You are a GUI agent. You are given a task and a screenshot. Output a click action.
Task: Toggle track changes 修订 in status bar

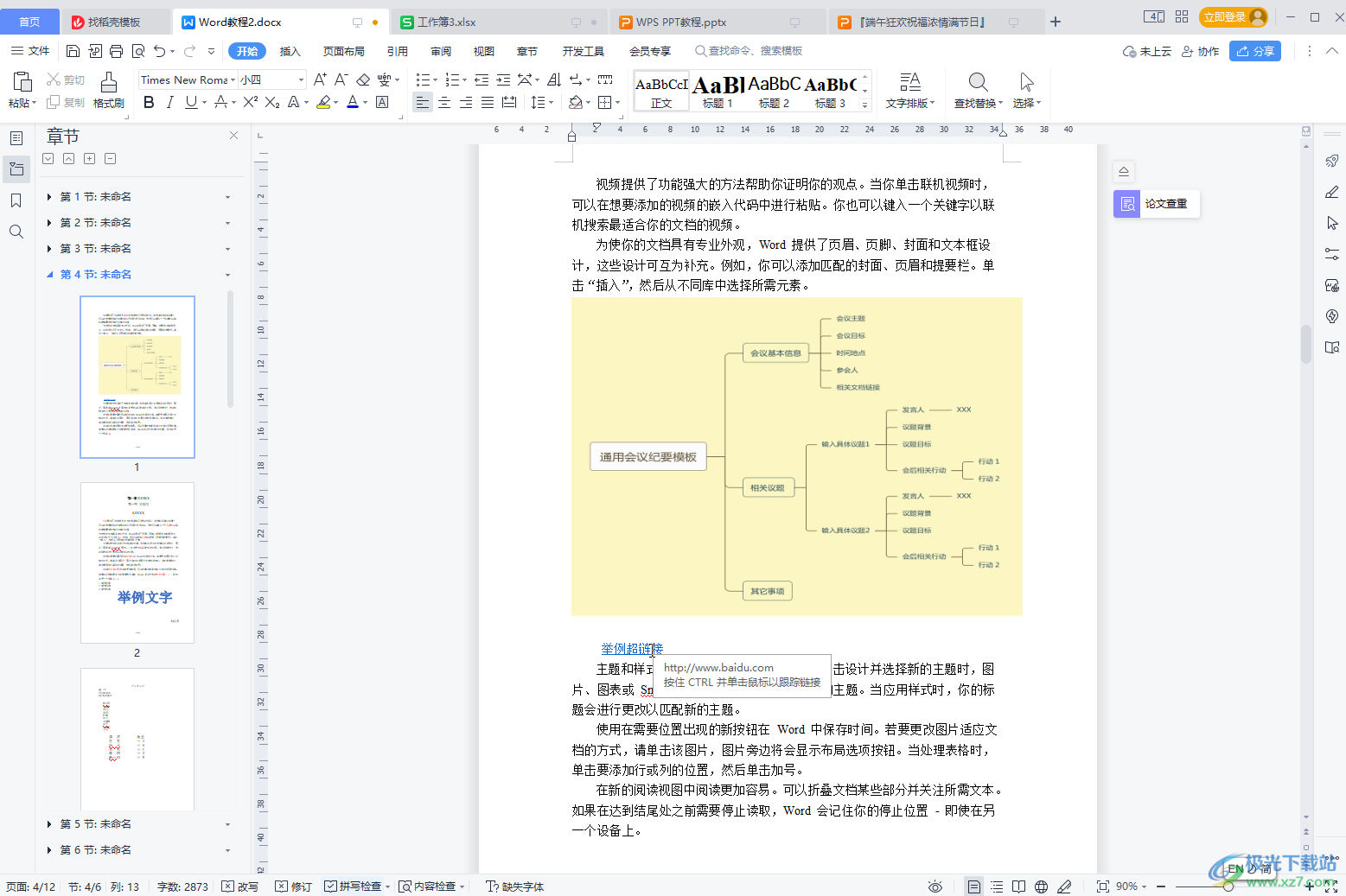point(294,886)
